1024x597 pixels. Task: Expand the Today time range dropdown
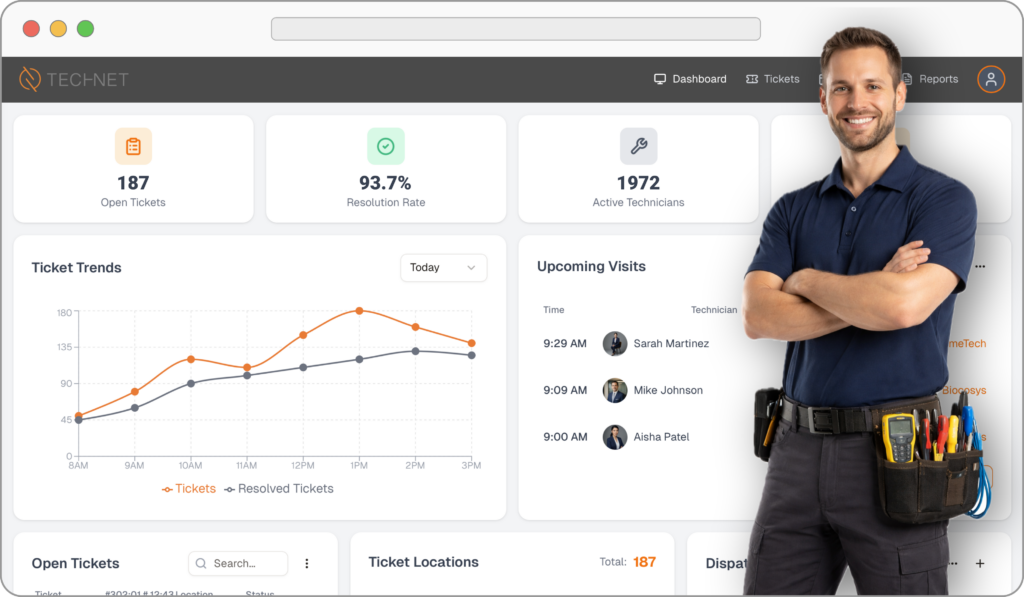pyautogui.click(x=443, y=268)
